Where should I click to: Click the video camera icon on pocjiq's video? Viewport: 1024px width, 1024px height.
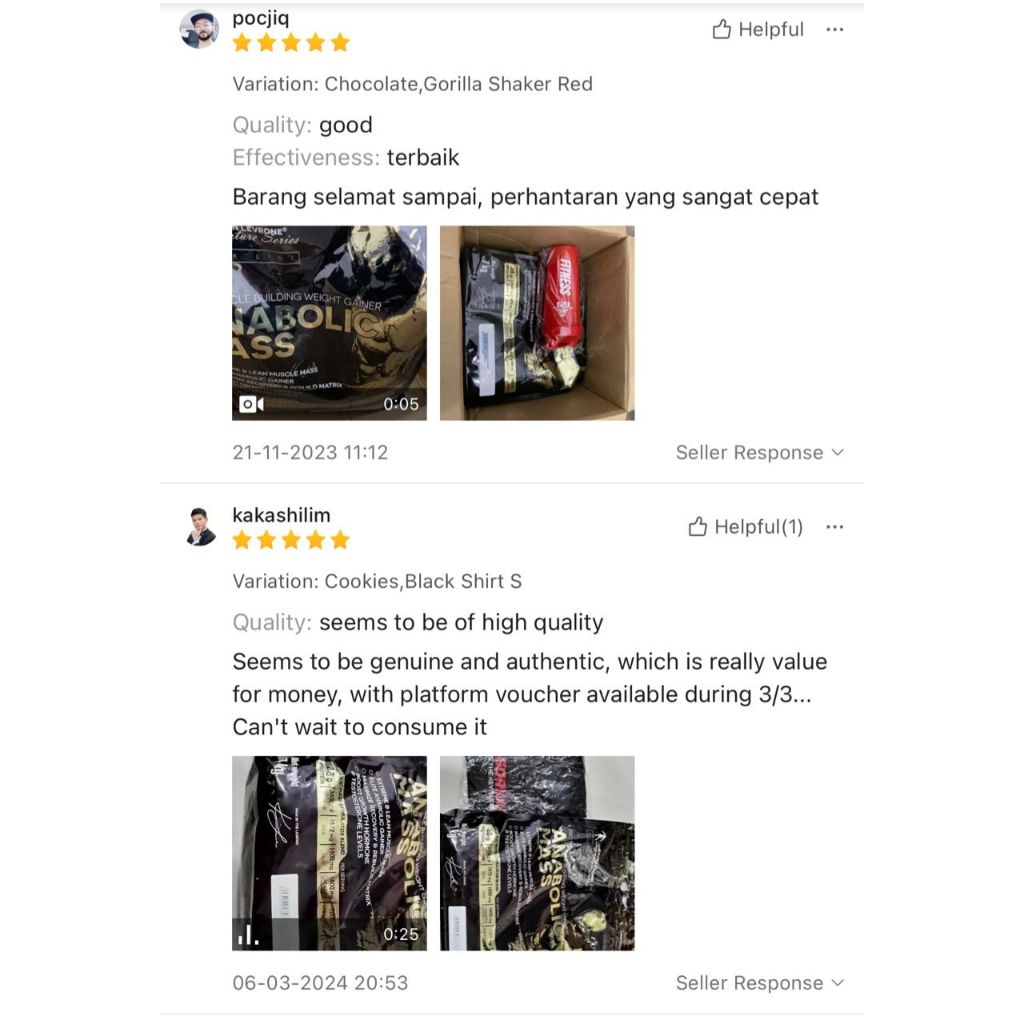(251, 404)
